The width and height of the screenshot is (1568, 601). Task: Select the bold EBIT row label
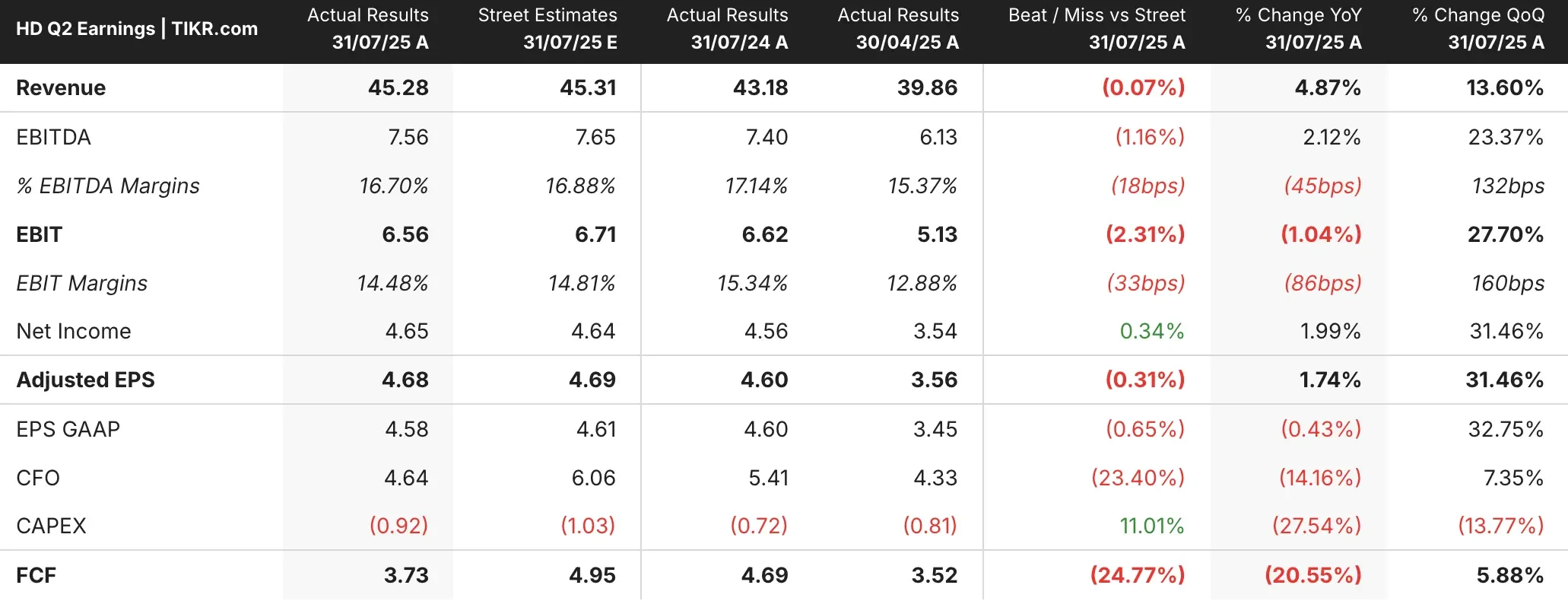click(x=39, y=234)
